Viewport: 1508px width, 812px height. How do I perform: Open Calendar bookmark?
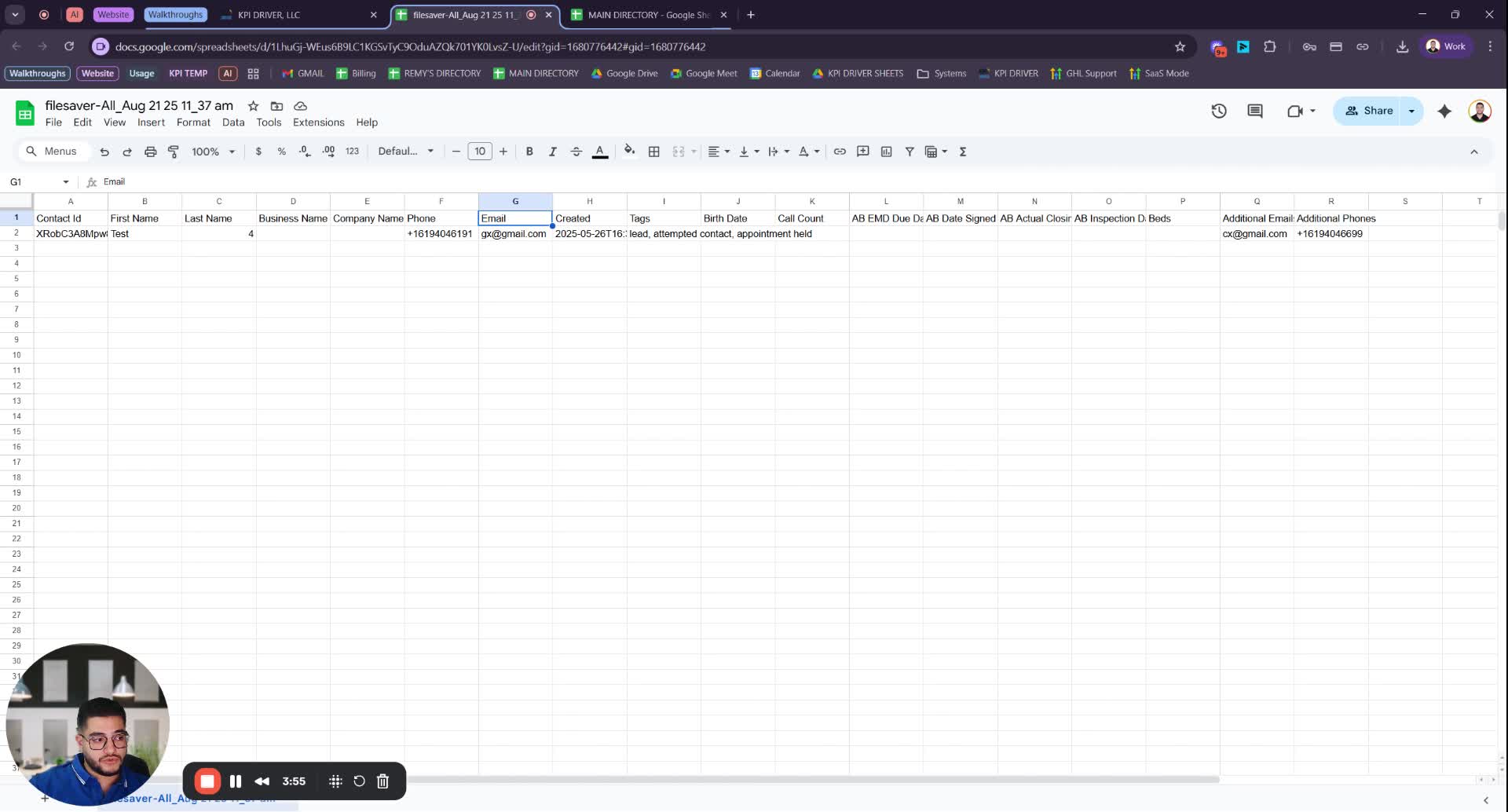pos(775,73)
